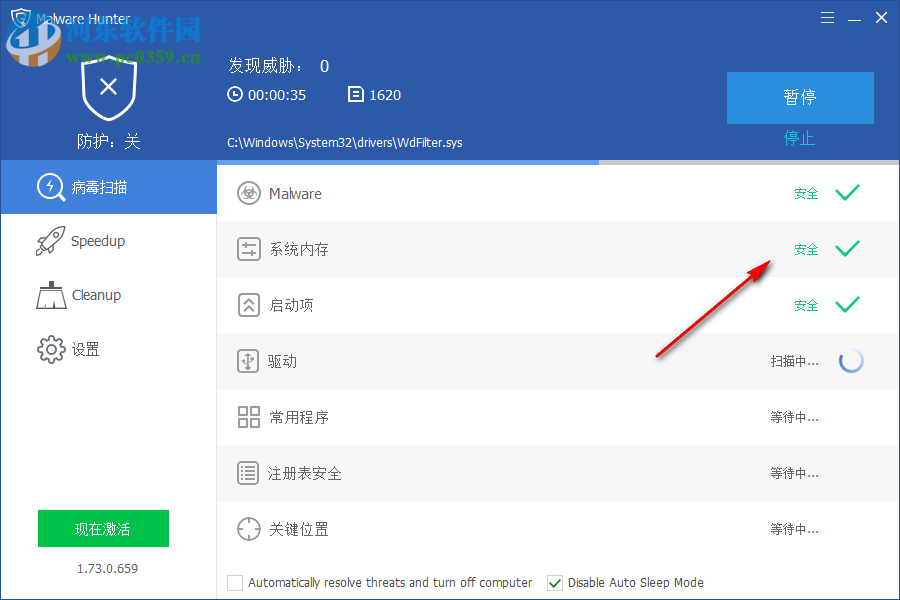The width and height of the screenshot is (900, 600).
Task: Click the shield icon showing 防护：关
Action: click(x=108, y=88)
